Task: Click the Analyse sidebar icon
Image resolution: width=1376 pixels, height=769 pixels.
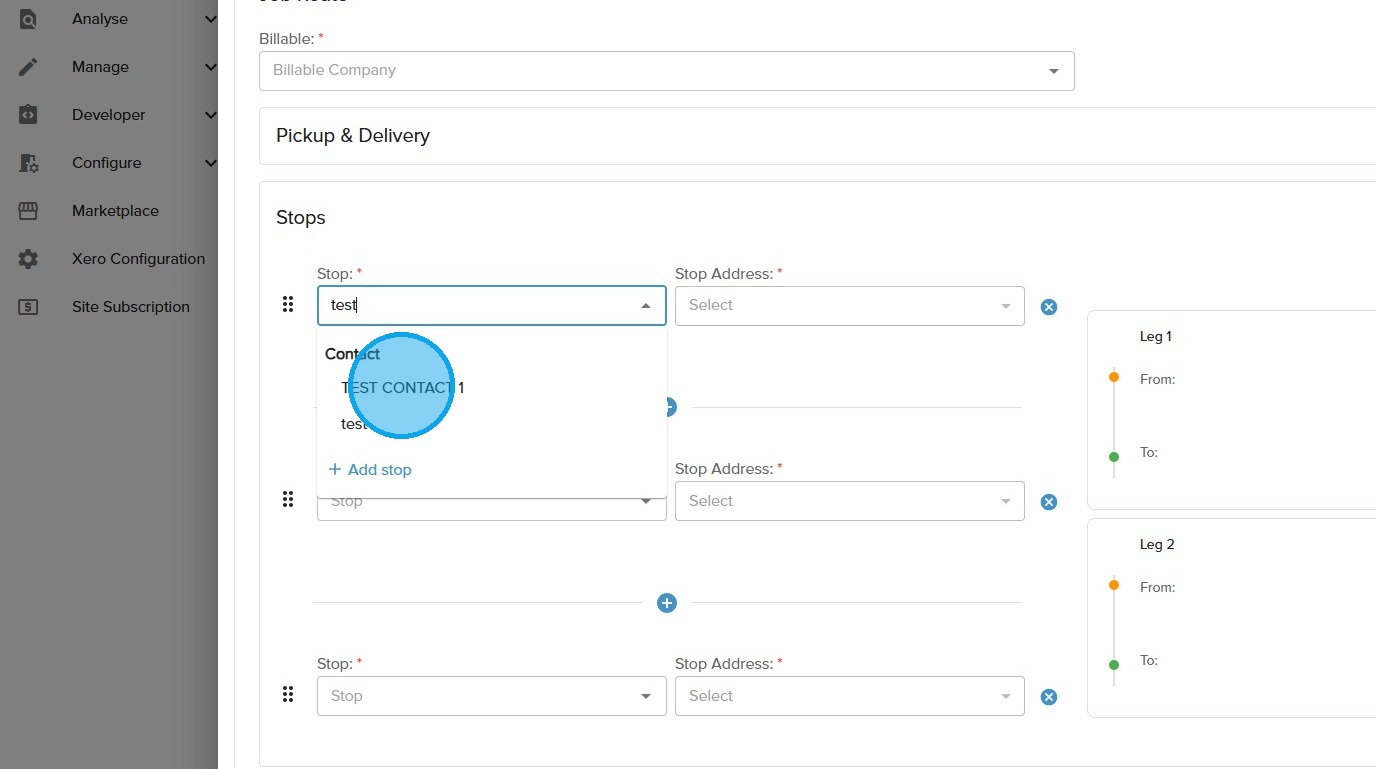Action: tap(28, 19)
